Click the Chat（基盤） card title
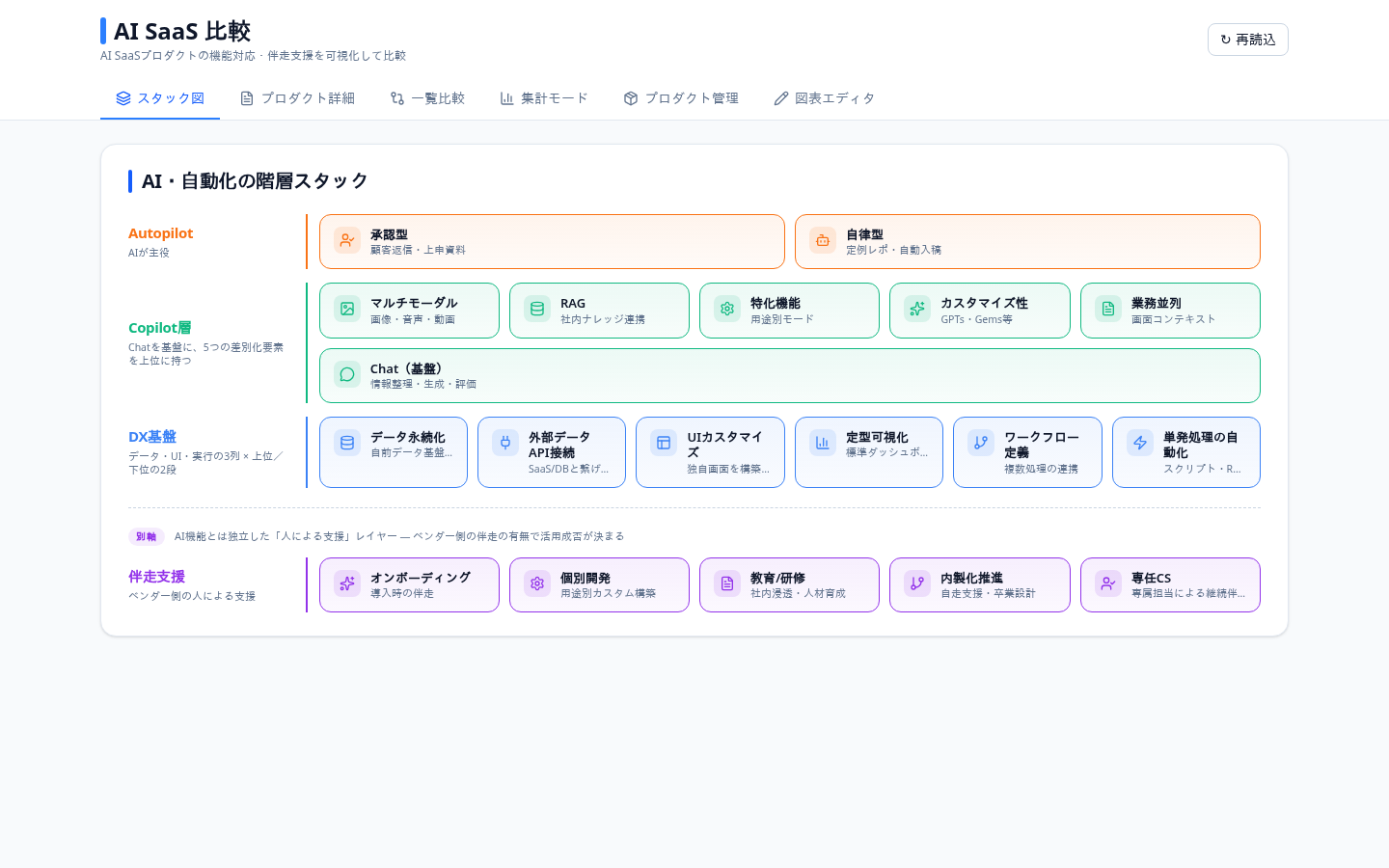1389x868 pixels. pyautogui.click(x=408, y=368)
